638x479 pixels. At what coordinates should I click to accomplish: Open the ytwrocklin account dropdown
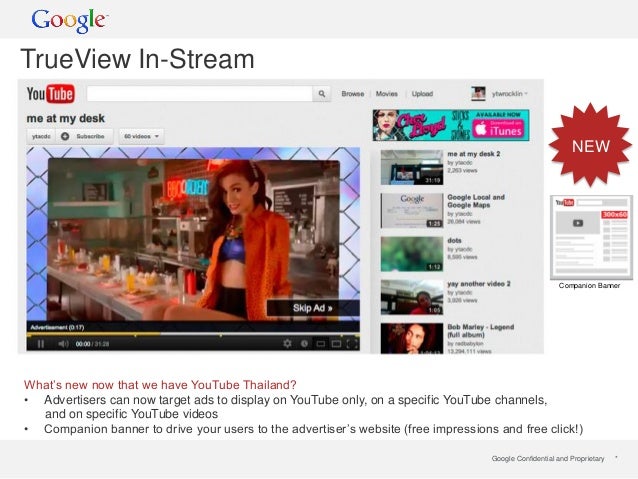pos(510,94)
